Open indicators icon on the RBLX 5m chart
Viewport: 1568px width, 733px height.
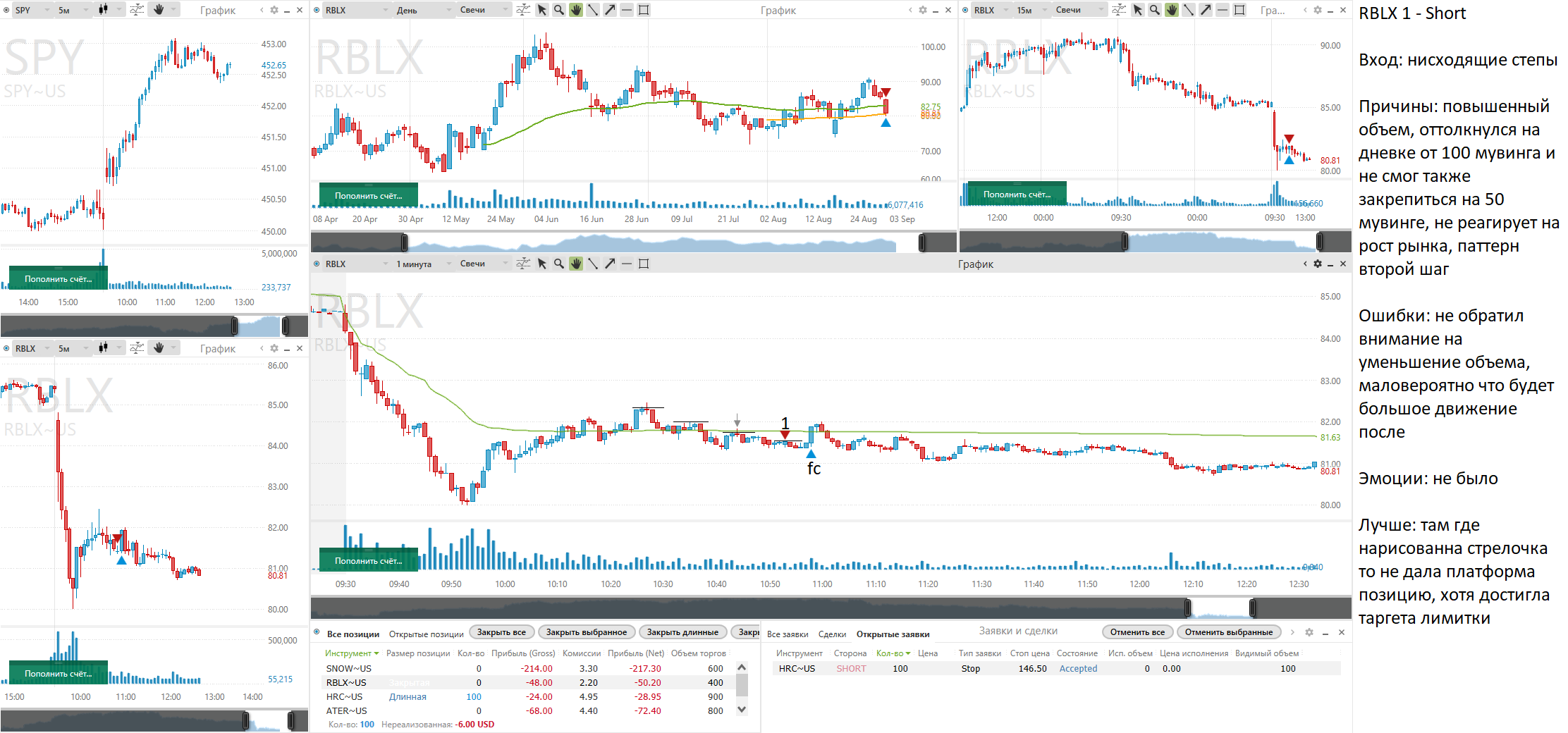[137, 348]
